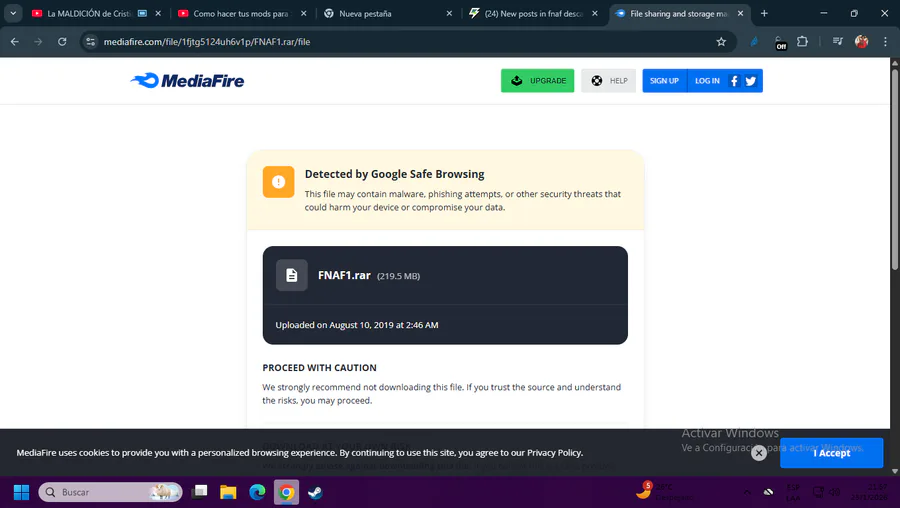The image size is (900, 508).
Task: Click SIGN UP in the header
Action: (x=664, y=81)
